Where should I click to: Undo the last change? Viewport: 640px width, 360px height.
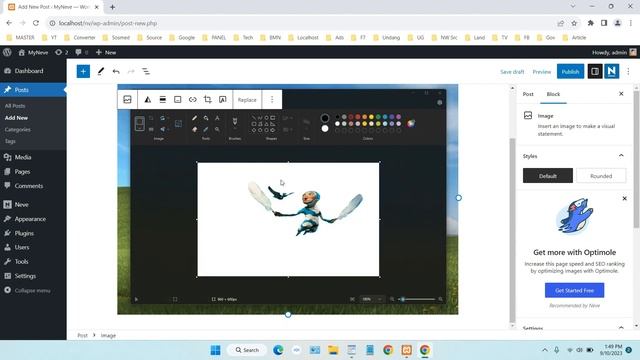click(x=116, y=71)
